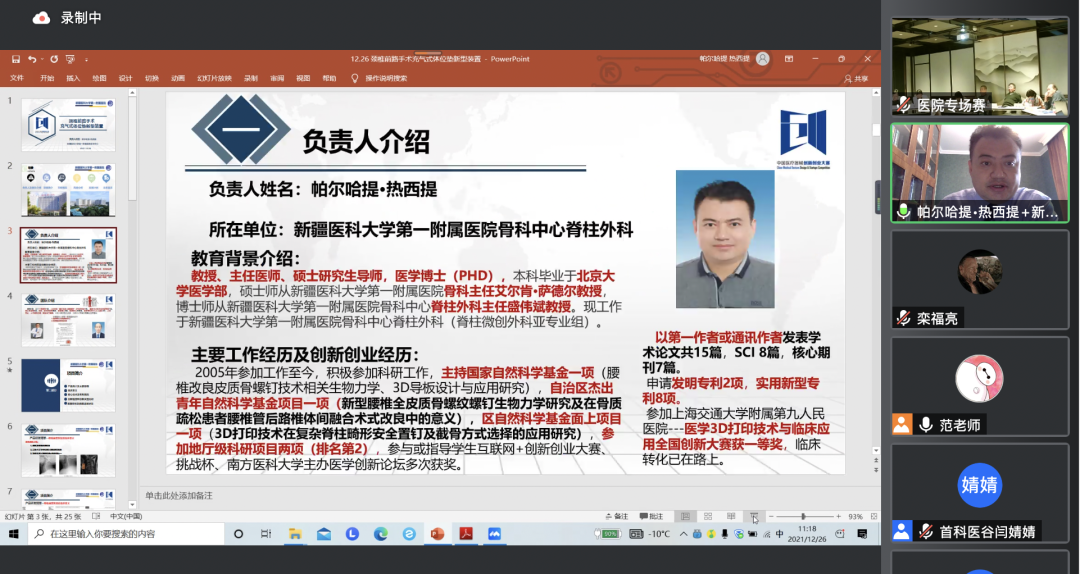
Task: Click the 栾福亮 participant tile
Action: click(x=980, y=278)
